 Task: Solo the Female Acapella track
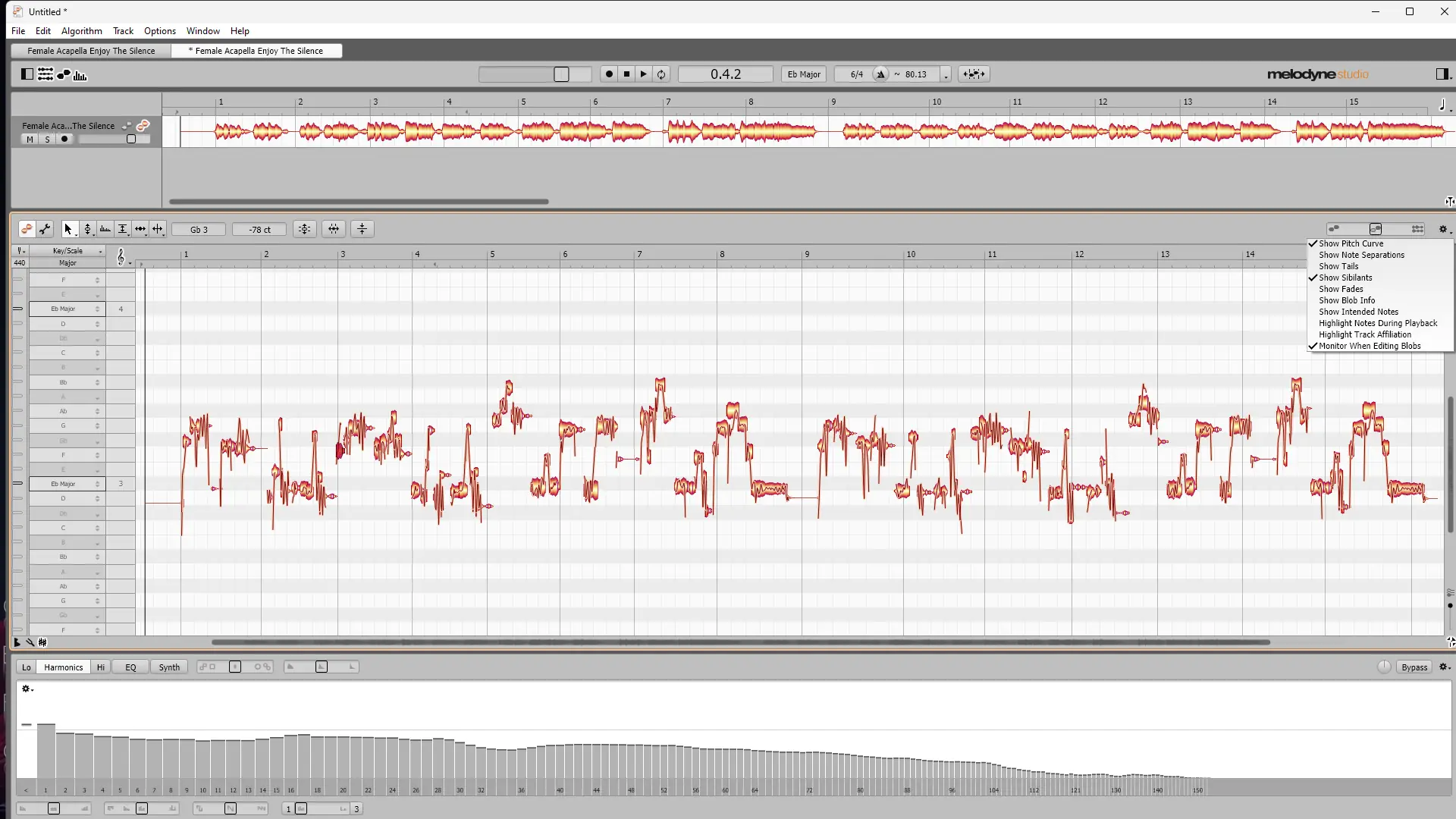(47, 140)
